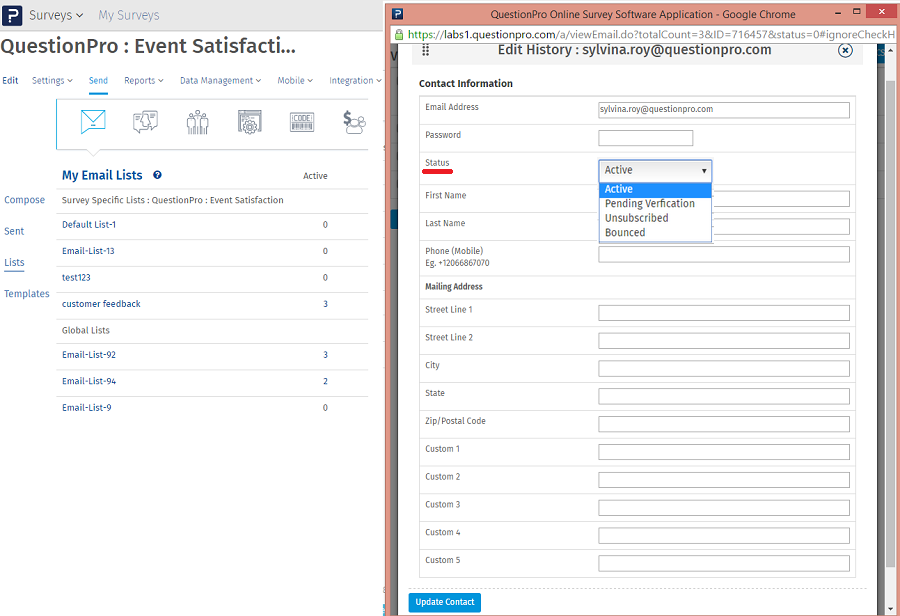
Task: Open the social chat distribution icon
Action: pyautogui.click(x=145, y=120)
